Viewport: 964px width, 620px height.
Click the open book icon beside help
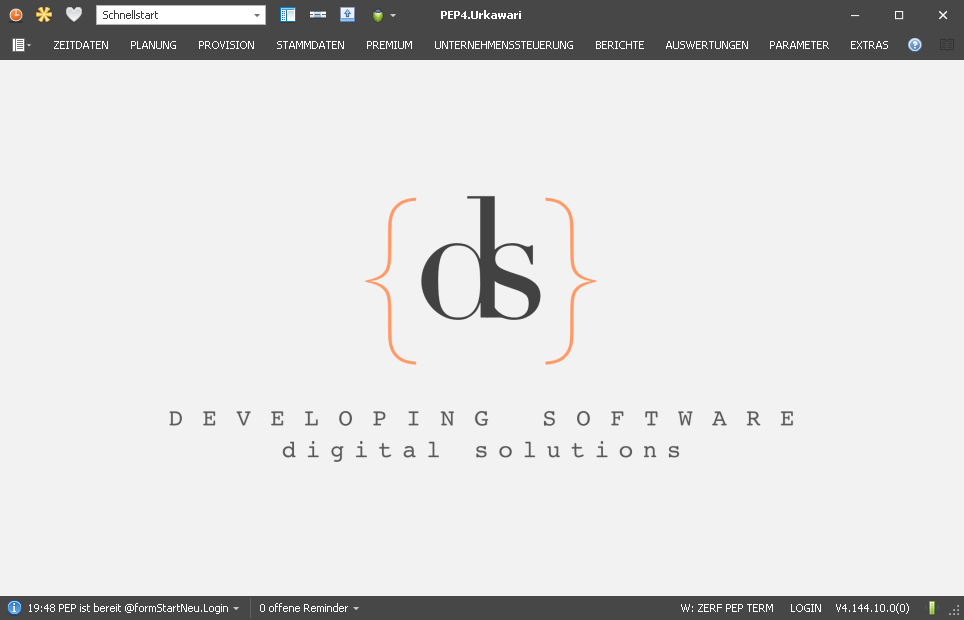[947, 45]
